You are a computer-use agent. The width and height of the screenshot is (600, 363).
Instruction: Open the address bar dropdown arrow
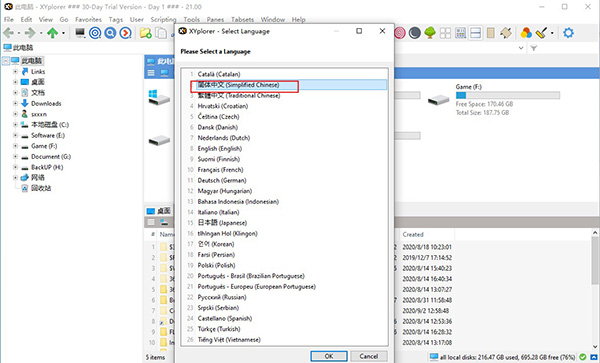(520, 48)
